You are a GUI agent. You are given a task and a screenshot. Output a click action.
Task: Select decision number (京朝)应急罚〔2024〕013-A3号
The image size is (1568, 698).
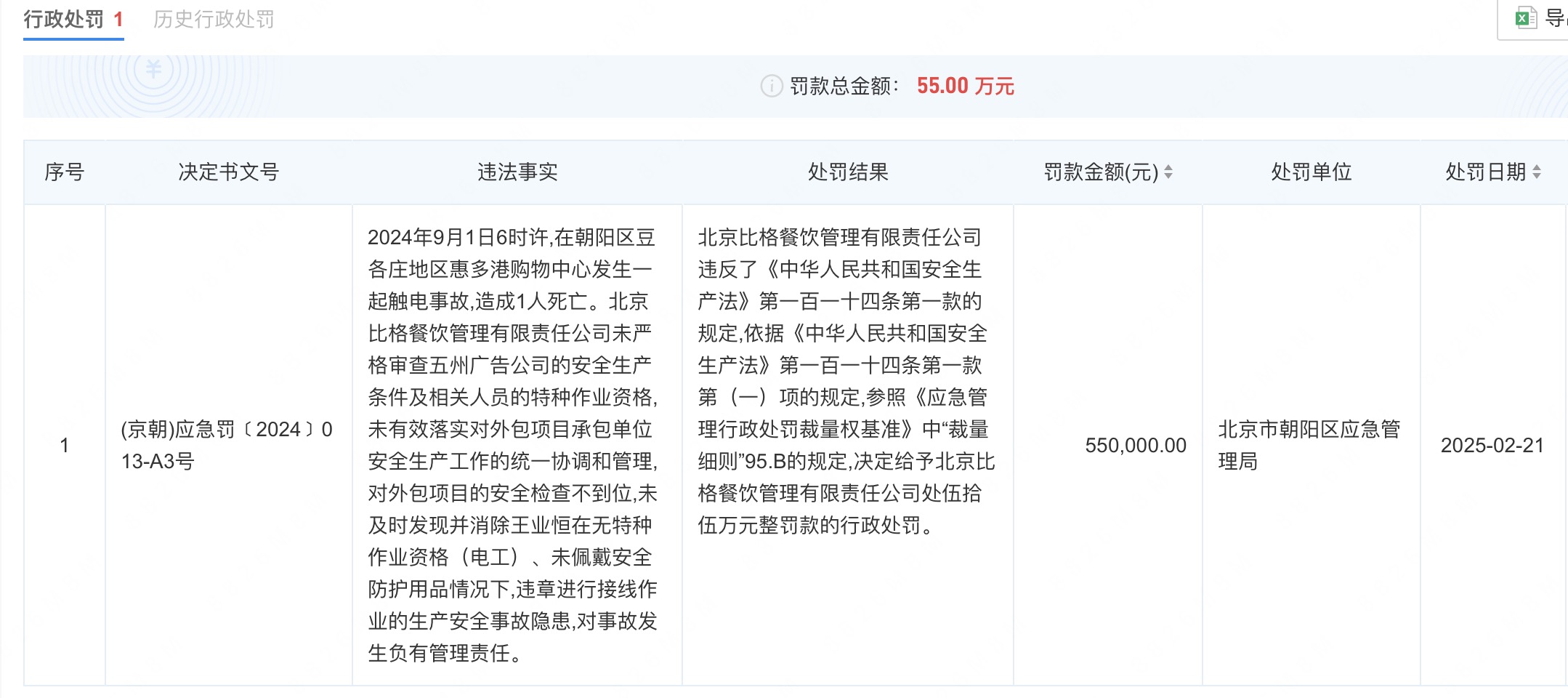point(227,445)
